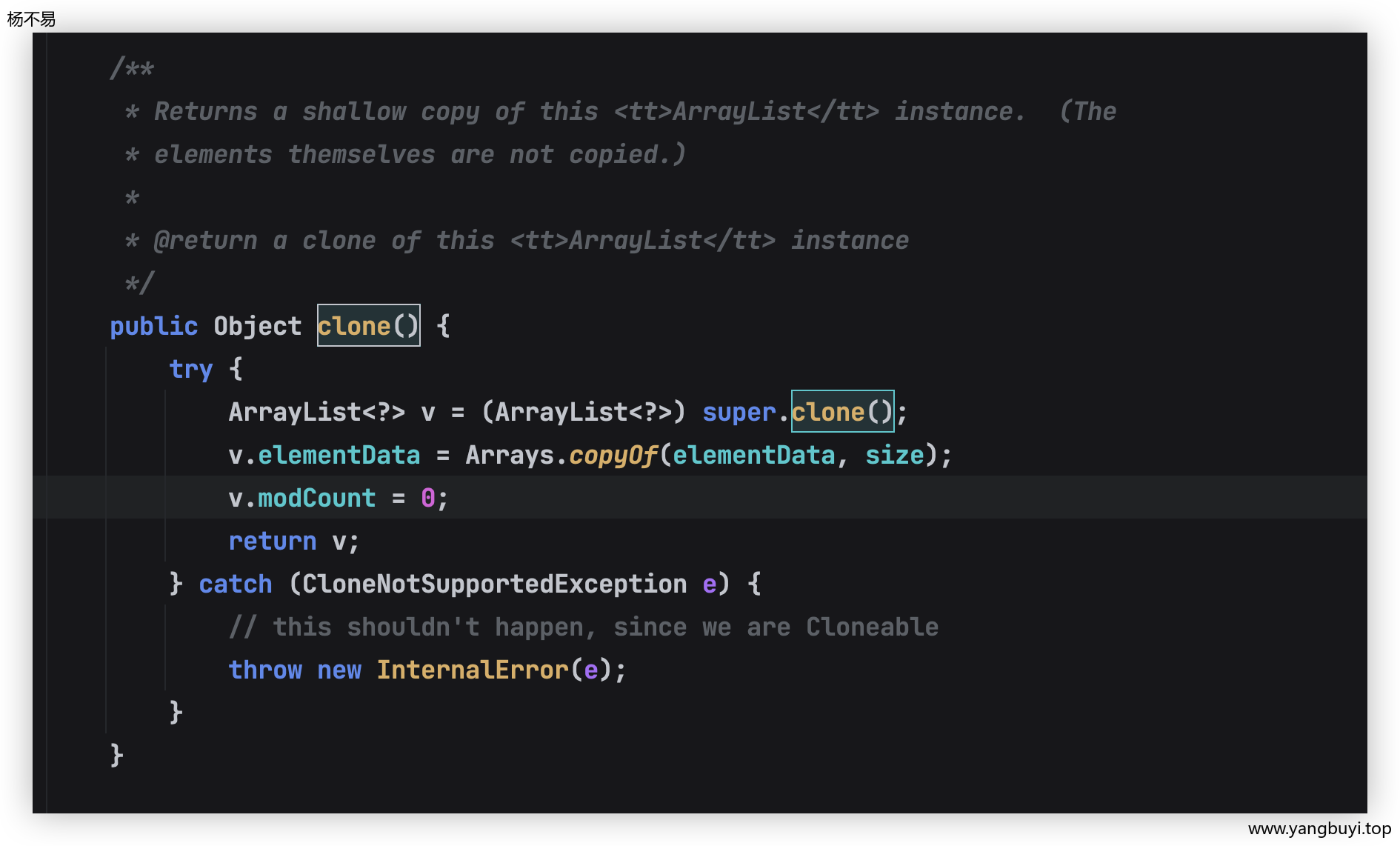Screen dimensions: 1400x846
Task: Click the 'try' keyword
Action: [x=191, y=368]
